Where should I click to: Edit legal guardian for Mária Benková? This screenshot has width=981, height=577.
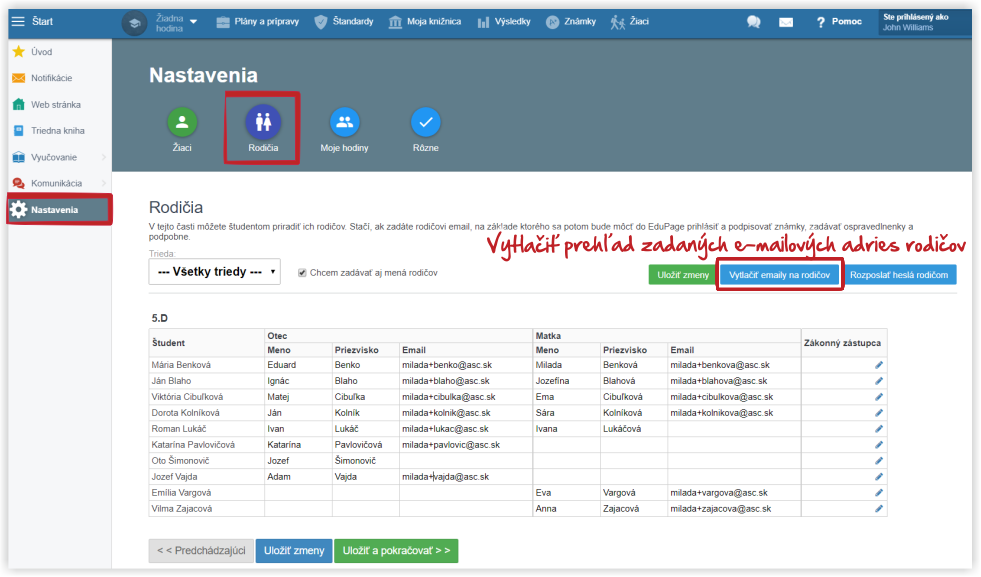tap(878, 365)
